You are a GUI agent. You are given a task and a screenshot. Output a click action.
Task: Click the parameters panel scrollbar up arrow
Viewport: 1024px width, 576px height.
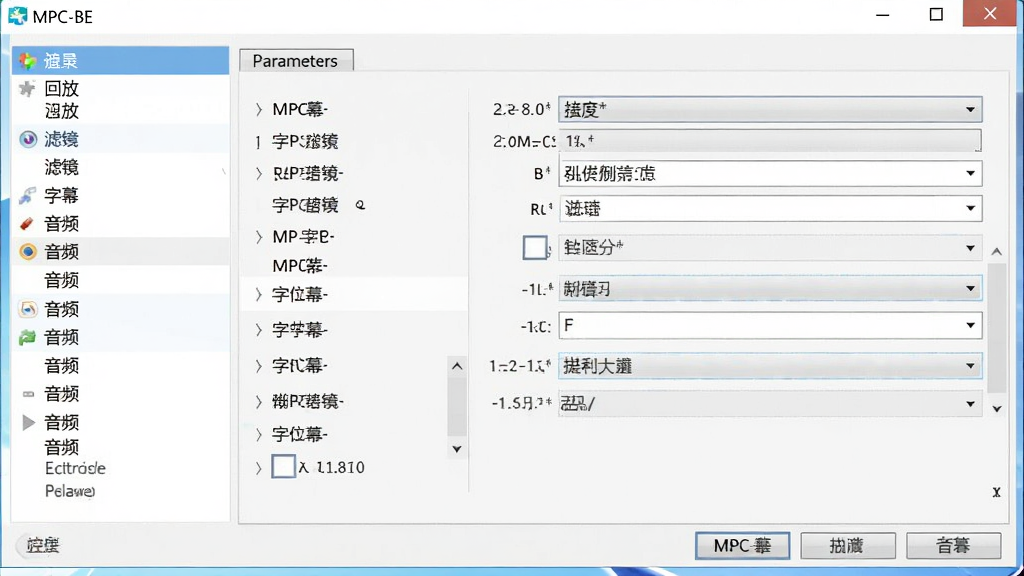997,251
